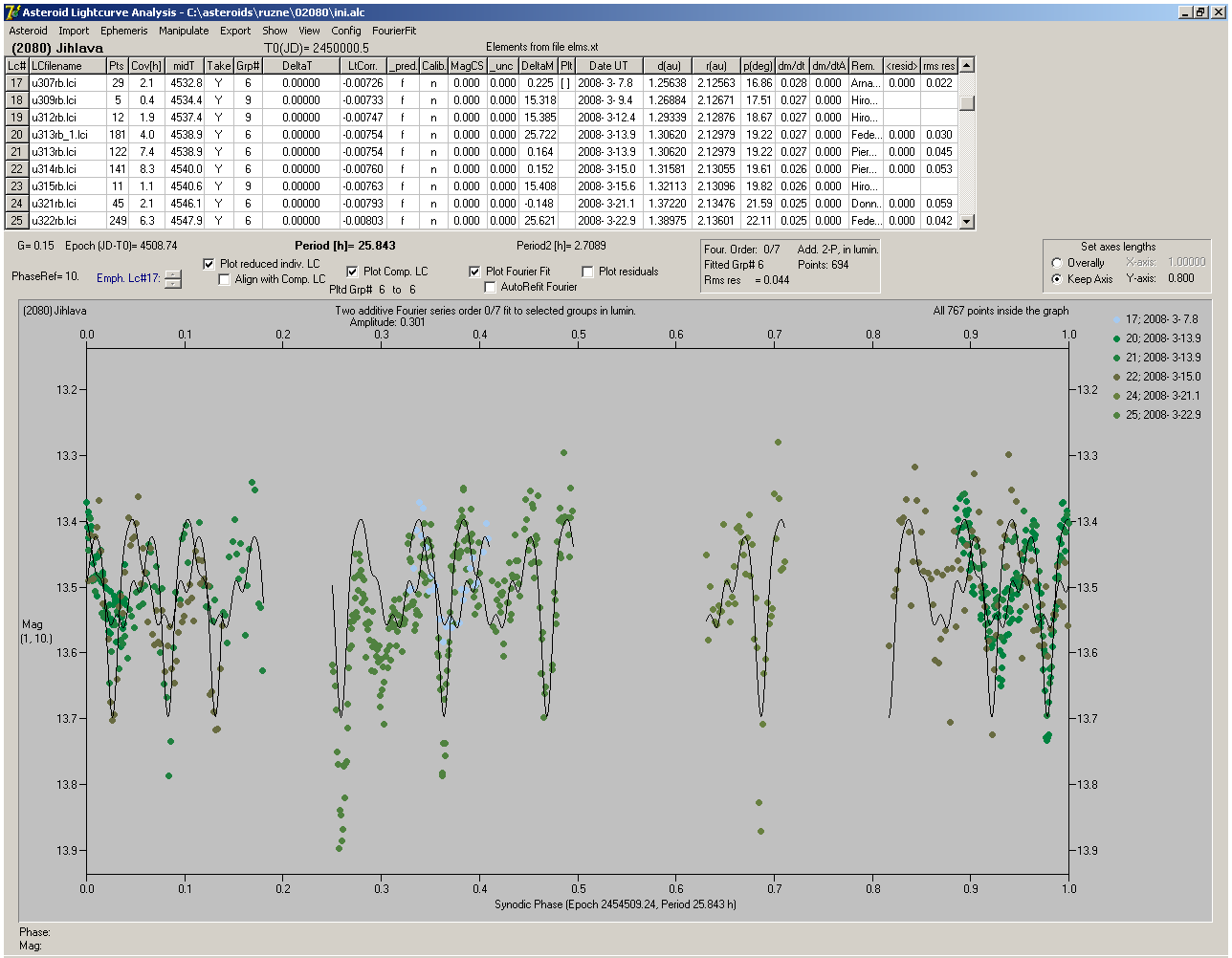Open the Manipulate menu
Image resolution: width=1232 pixels, height=958 pixels.
pyautogui.click(x=184, y=31)
